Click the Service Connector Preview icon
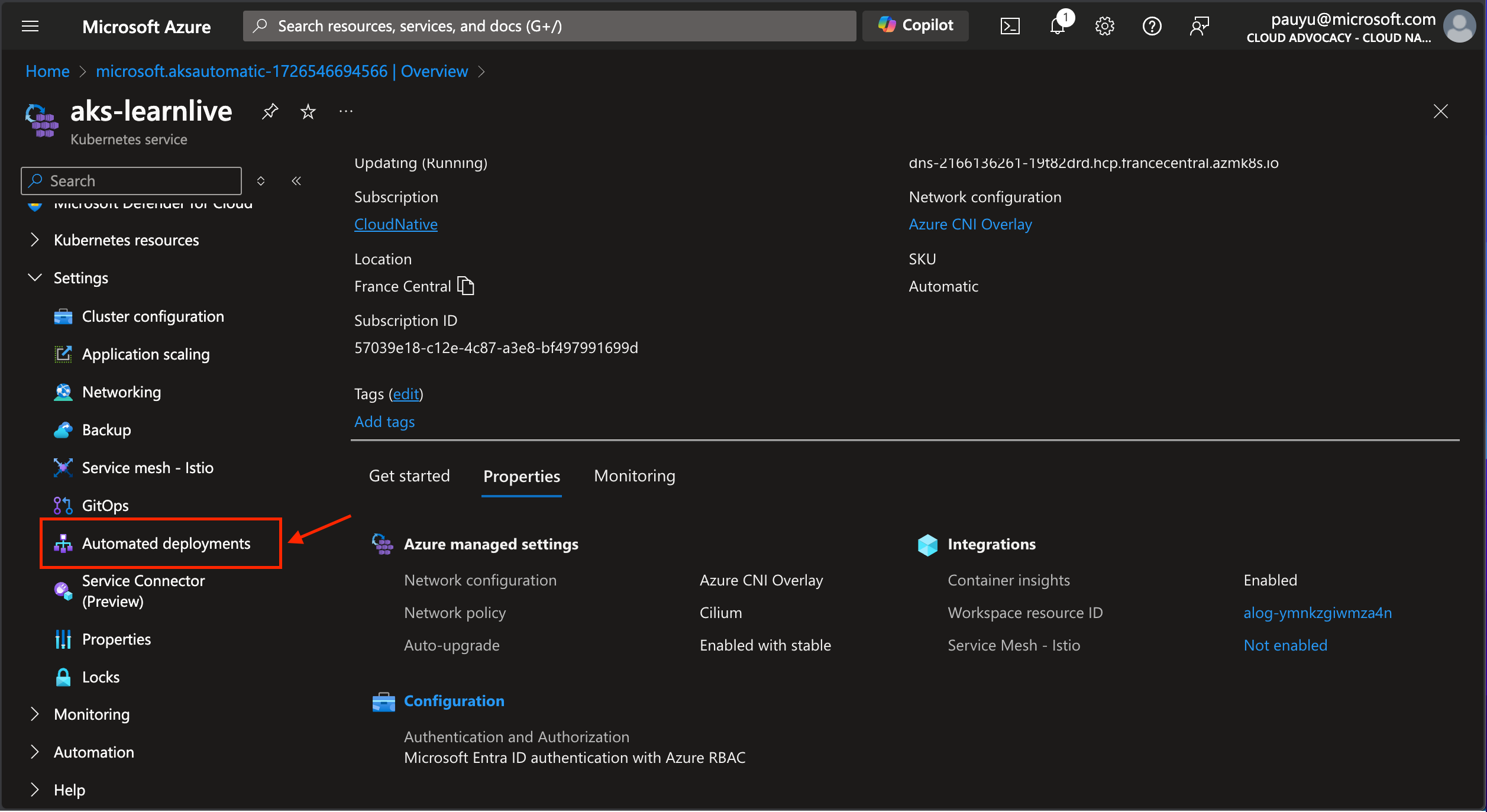The height and width of the screenshot is (812, 1487). tap(62, 589)
